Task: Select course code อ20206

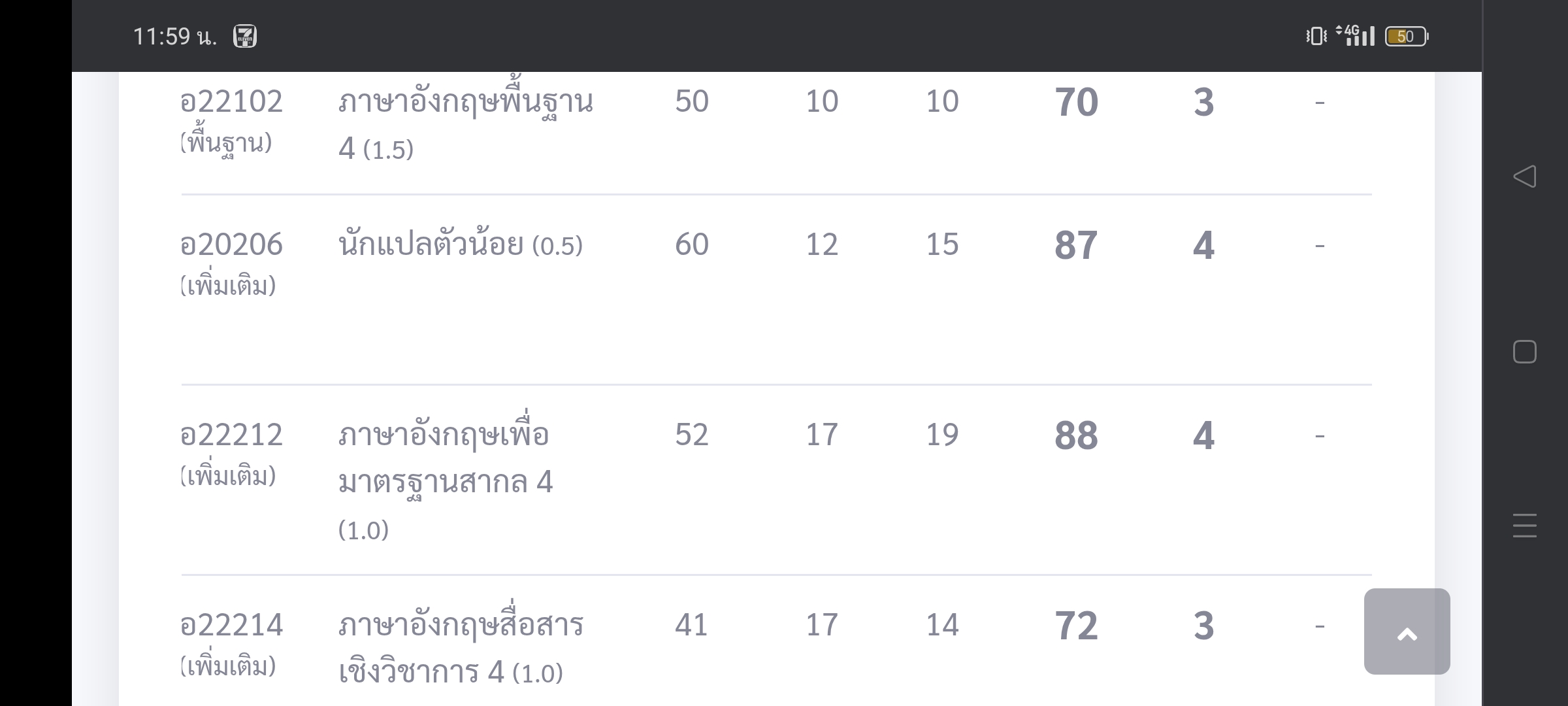Action: pos(231,244)
